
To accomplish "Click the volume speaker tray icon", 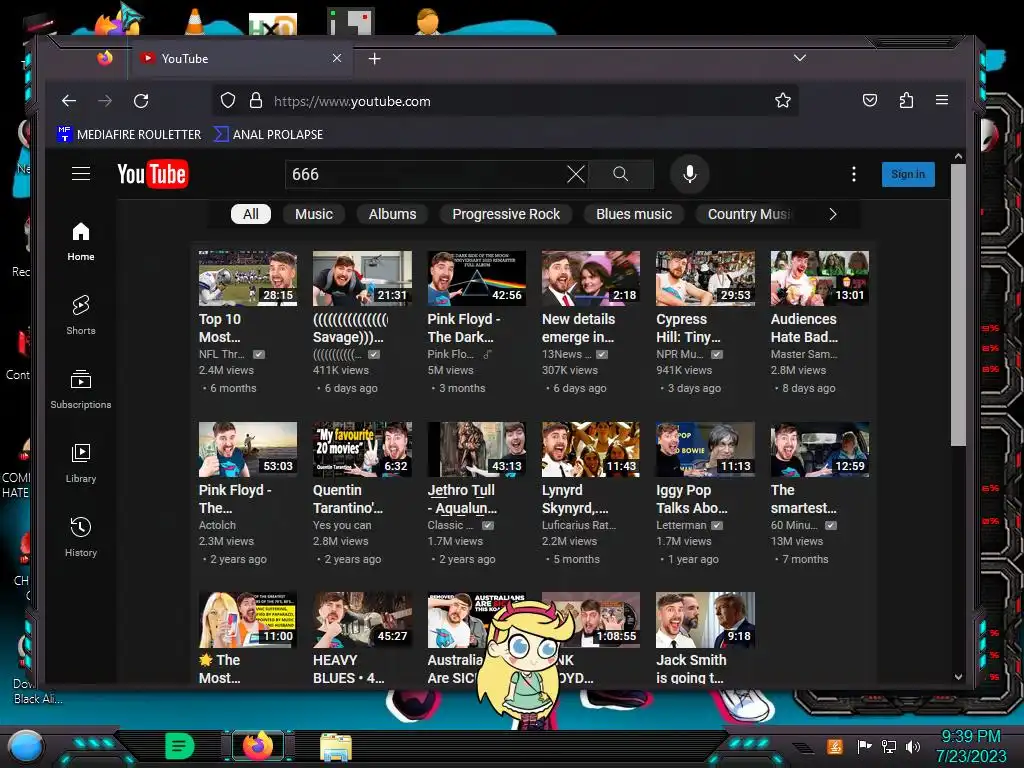I will coord(913,746).
